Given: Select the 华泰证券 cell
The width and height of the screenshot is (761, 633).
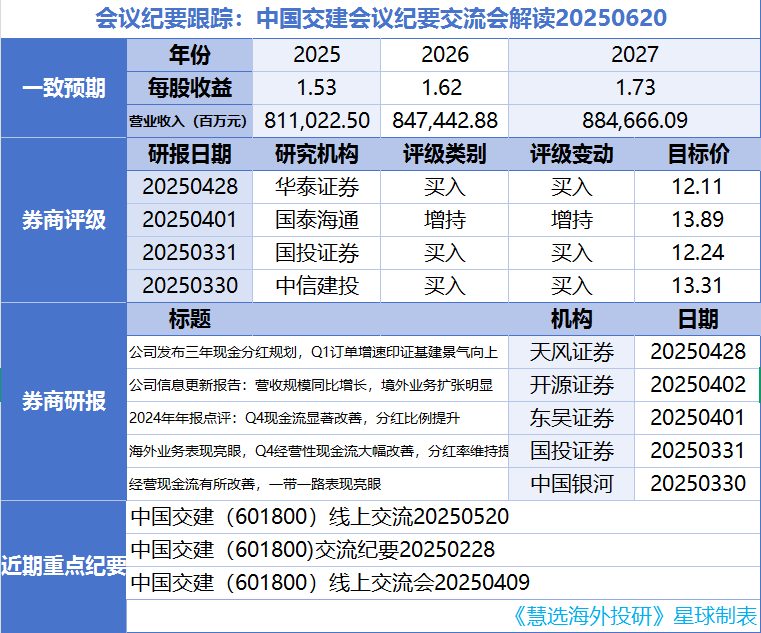Looking at the screenshot, I should (x=316, y=187).
